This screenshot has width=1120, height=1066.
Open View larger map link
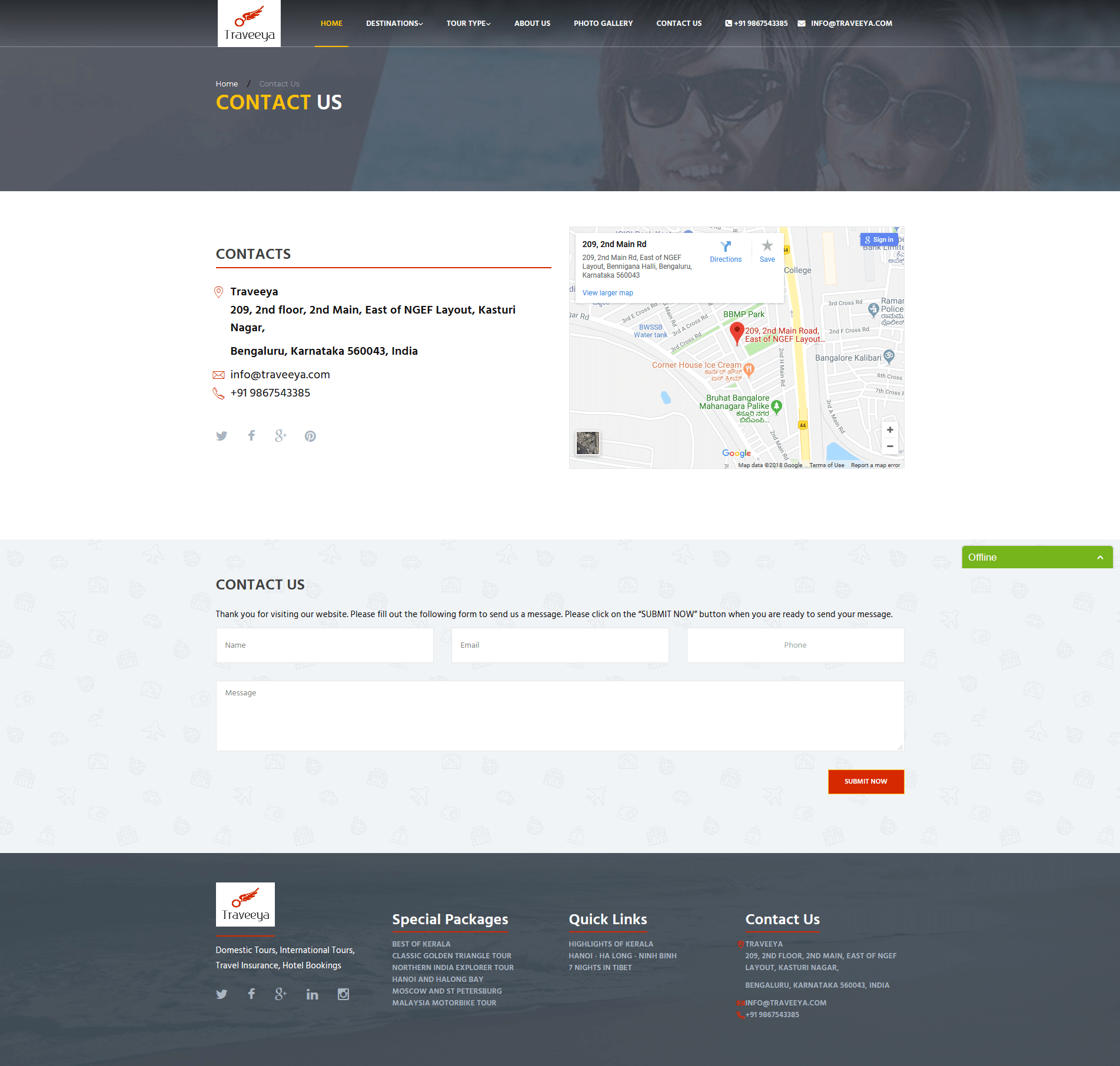click(x=607, y=293)
